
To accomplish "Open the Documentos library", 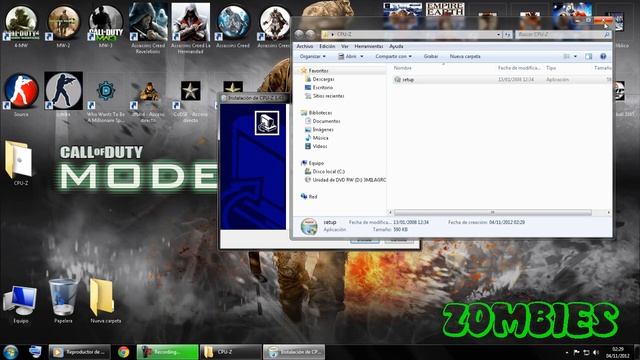I will point(326,121).
